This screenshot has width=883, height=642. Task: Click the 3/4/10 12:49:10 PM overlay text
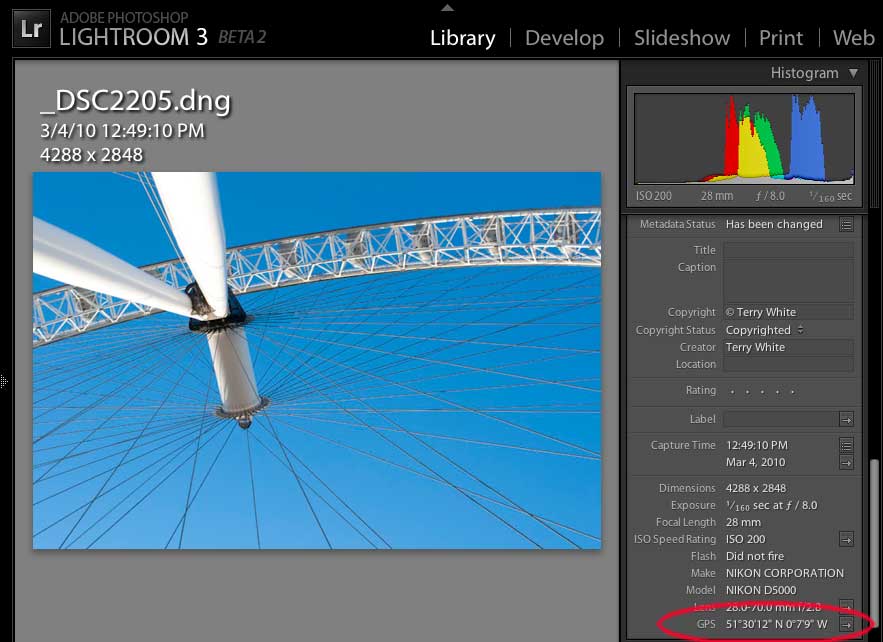coord(122,131)
